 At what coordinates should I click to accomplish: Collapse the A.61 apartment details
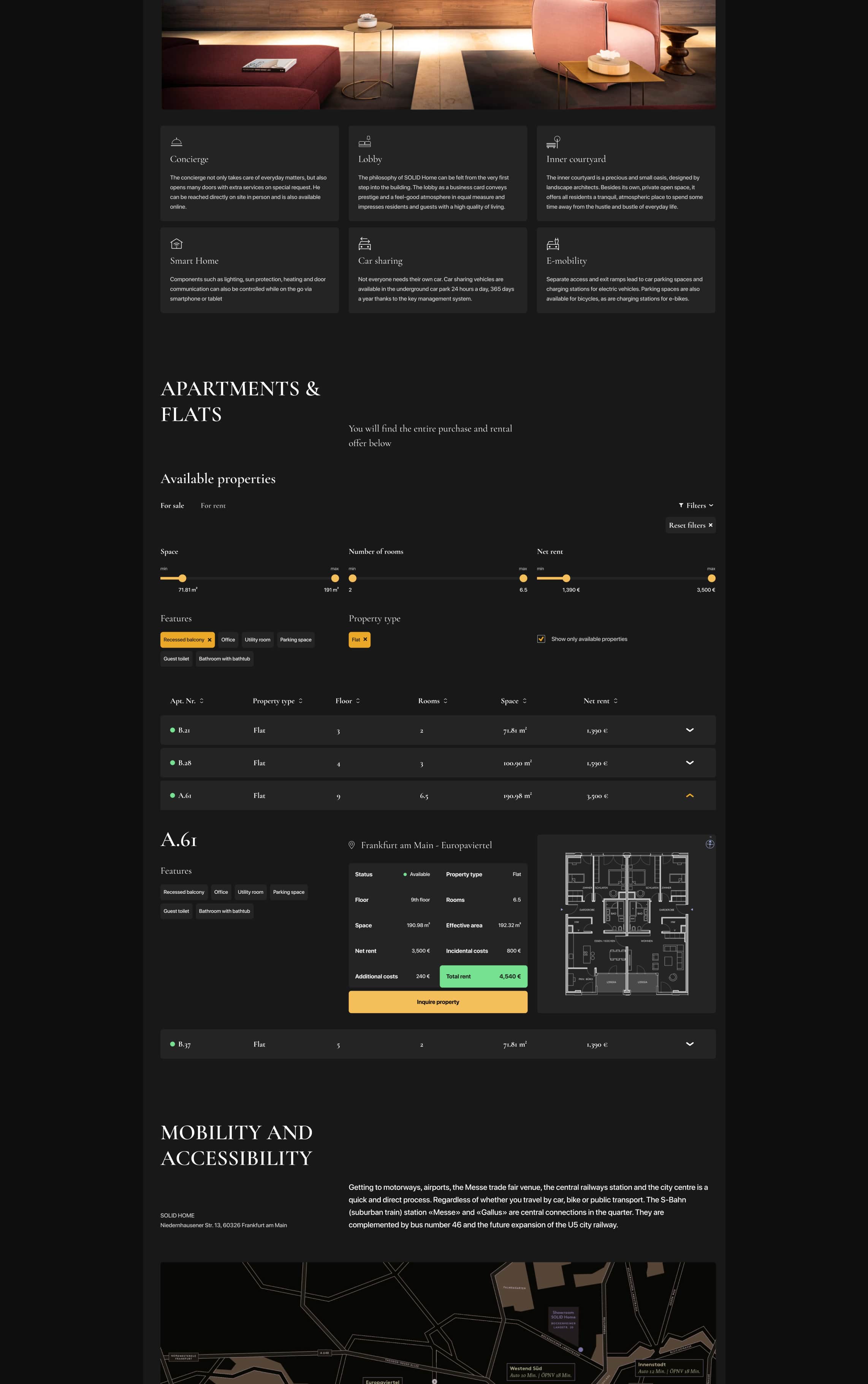(x=690, y=796)
